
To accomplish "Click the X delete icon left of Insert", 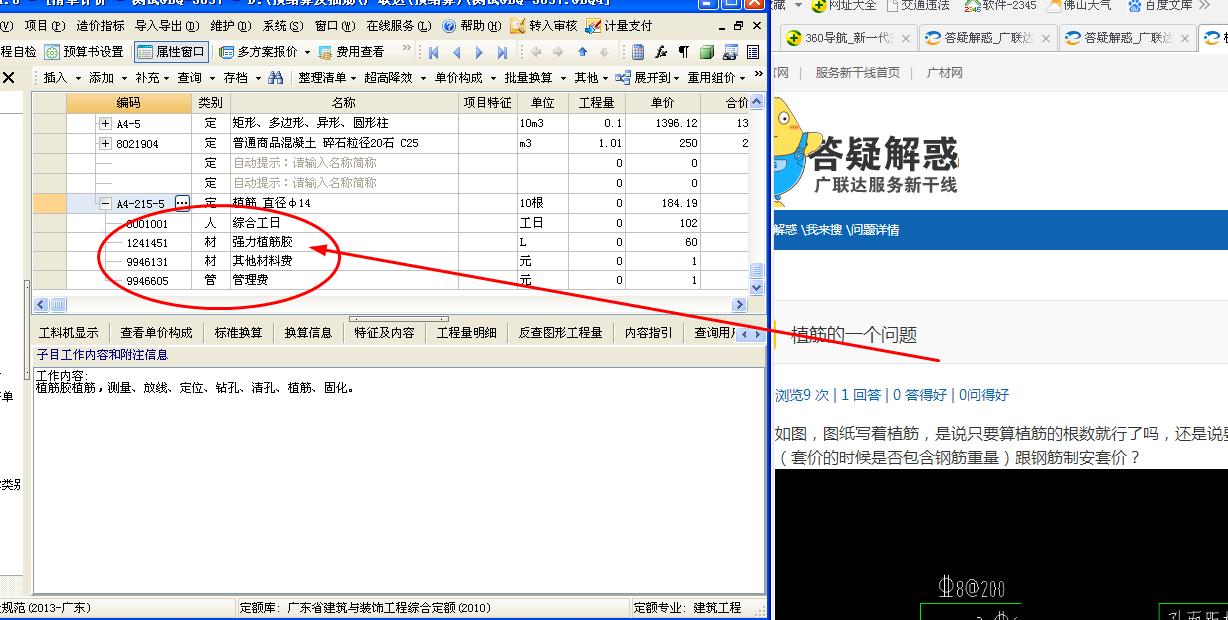I will tap(9, 77).
